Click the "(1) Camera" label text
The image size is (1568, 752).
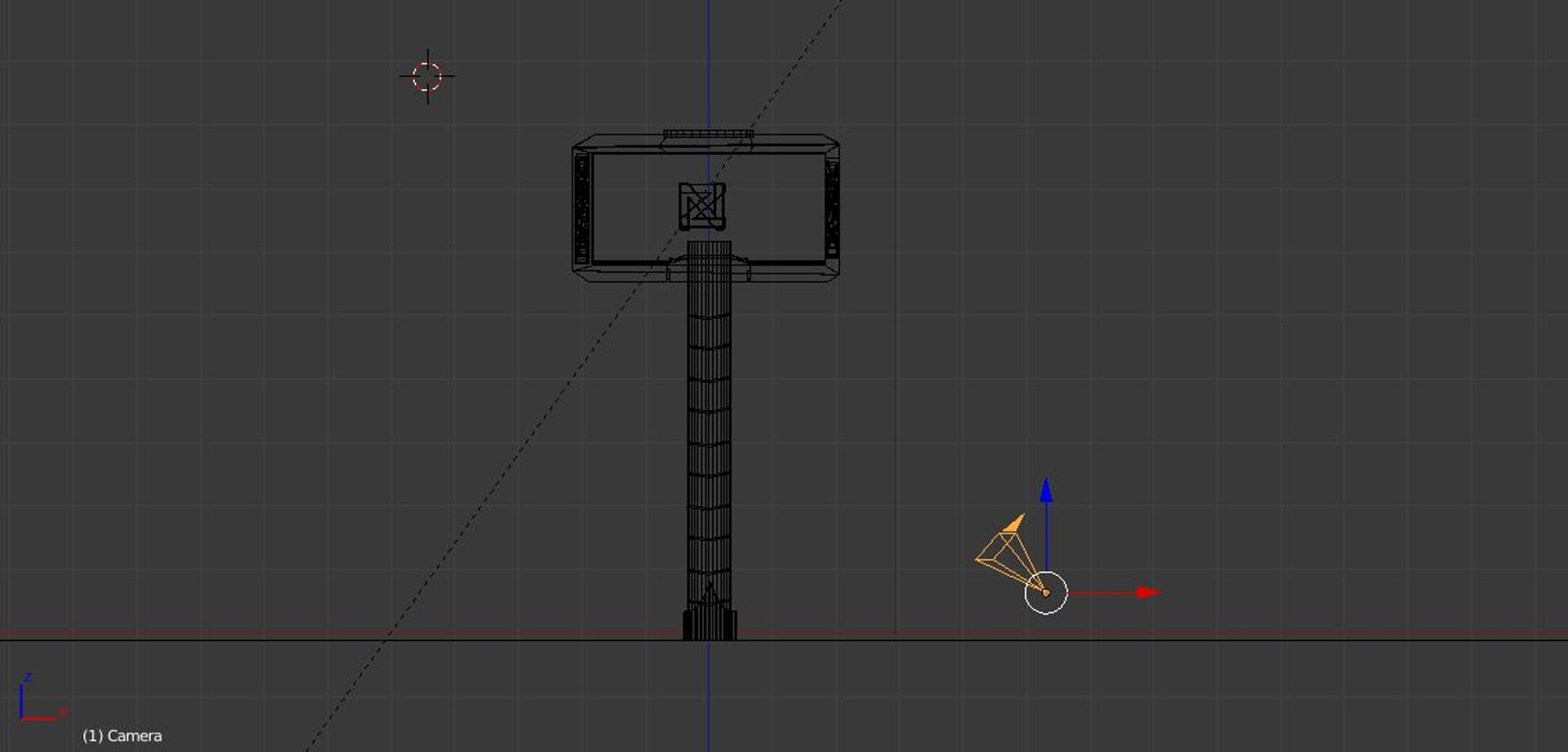click(122, 736)
